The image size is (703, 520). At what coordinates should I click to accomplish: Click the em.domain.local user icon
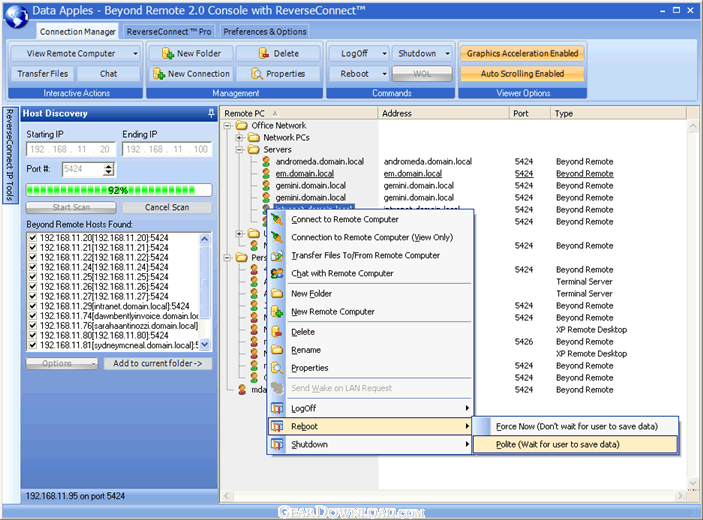266,173
